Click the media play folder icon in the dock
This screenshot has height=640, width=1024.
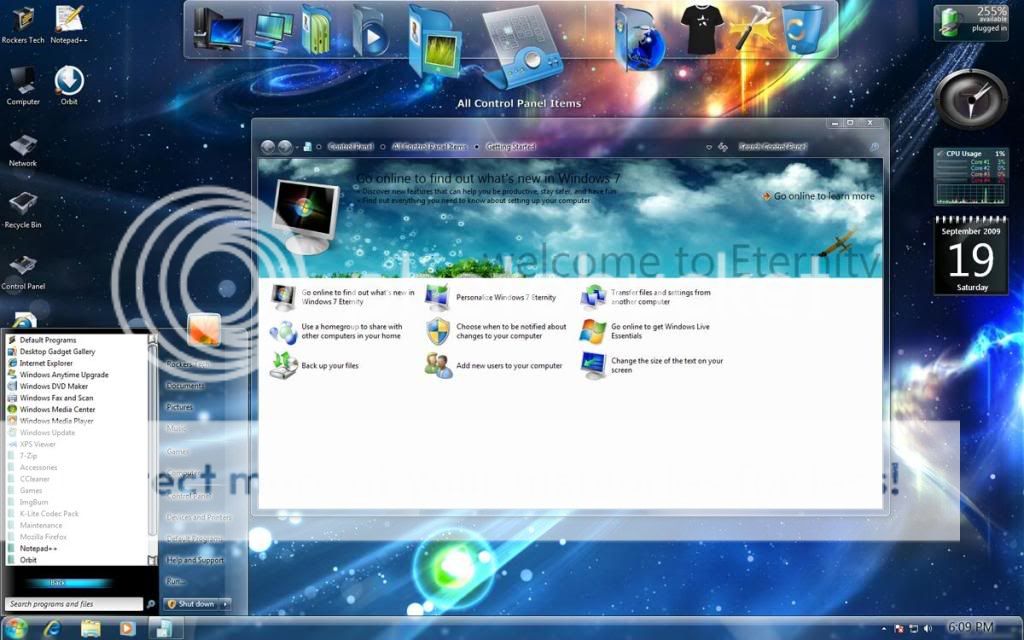click(371, 31)
